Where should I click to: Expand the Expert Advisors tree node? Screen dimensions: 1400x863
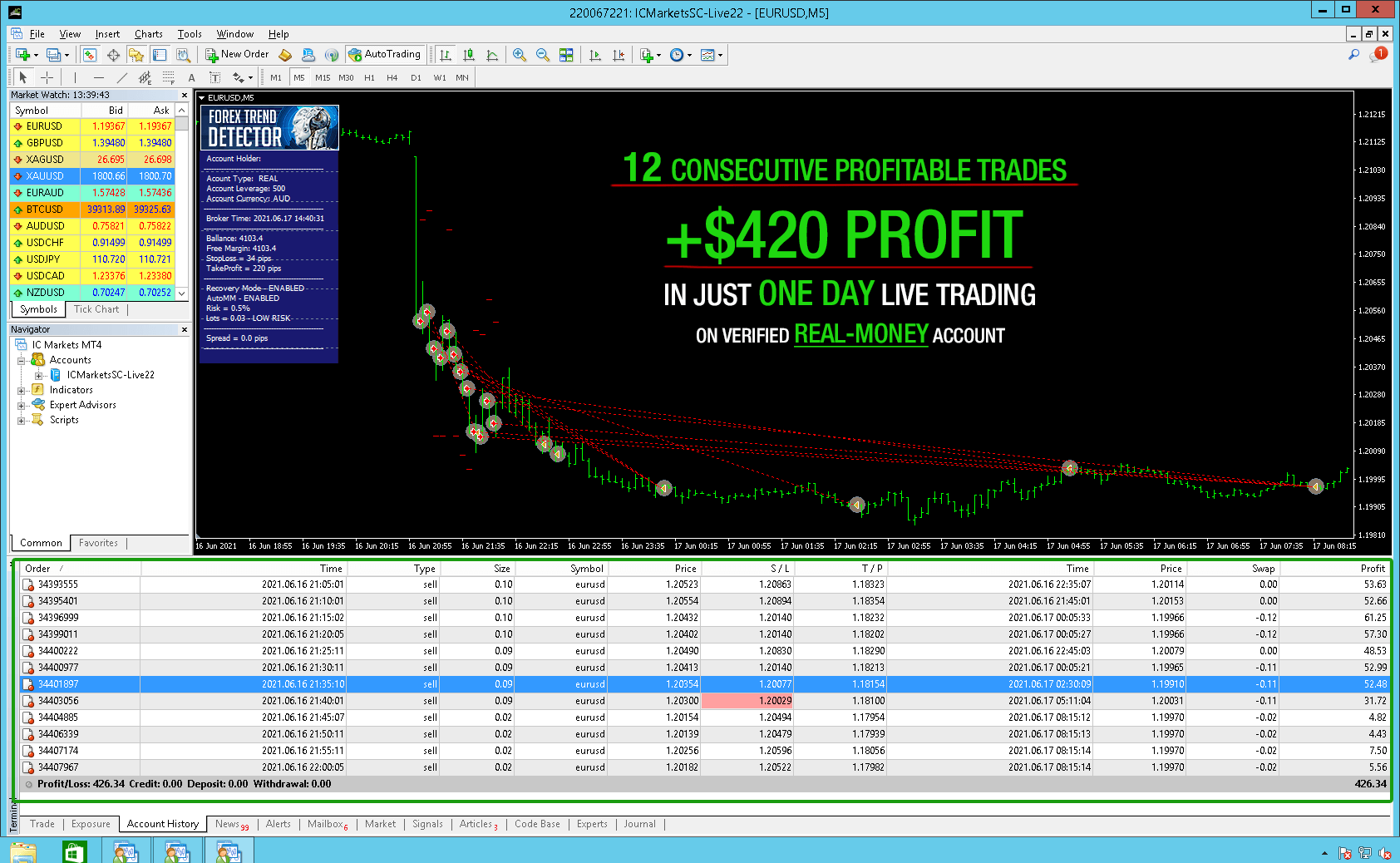click(22, 405)
